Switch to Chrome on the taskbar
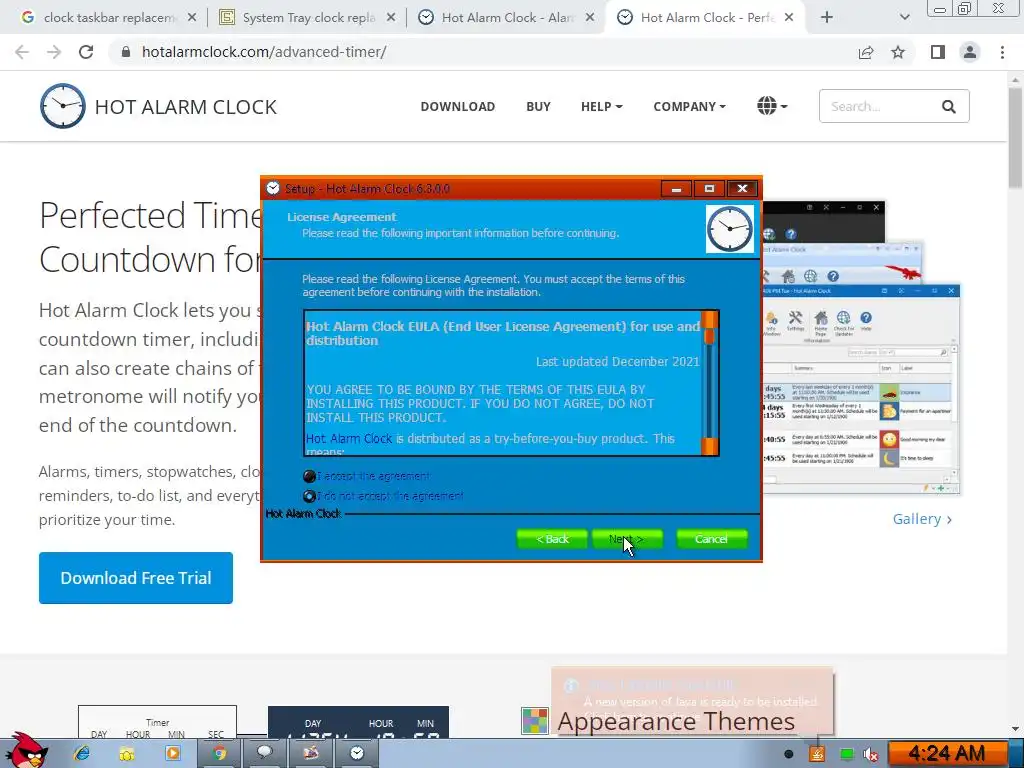The image size is (1024, 768). coord(219,754)
